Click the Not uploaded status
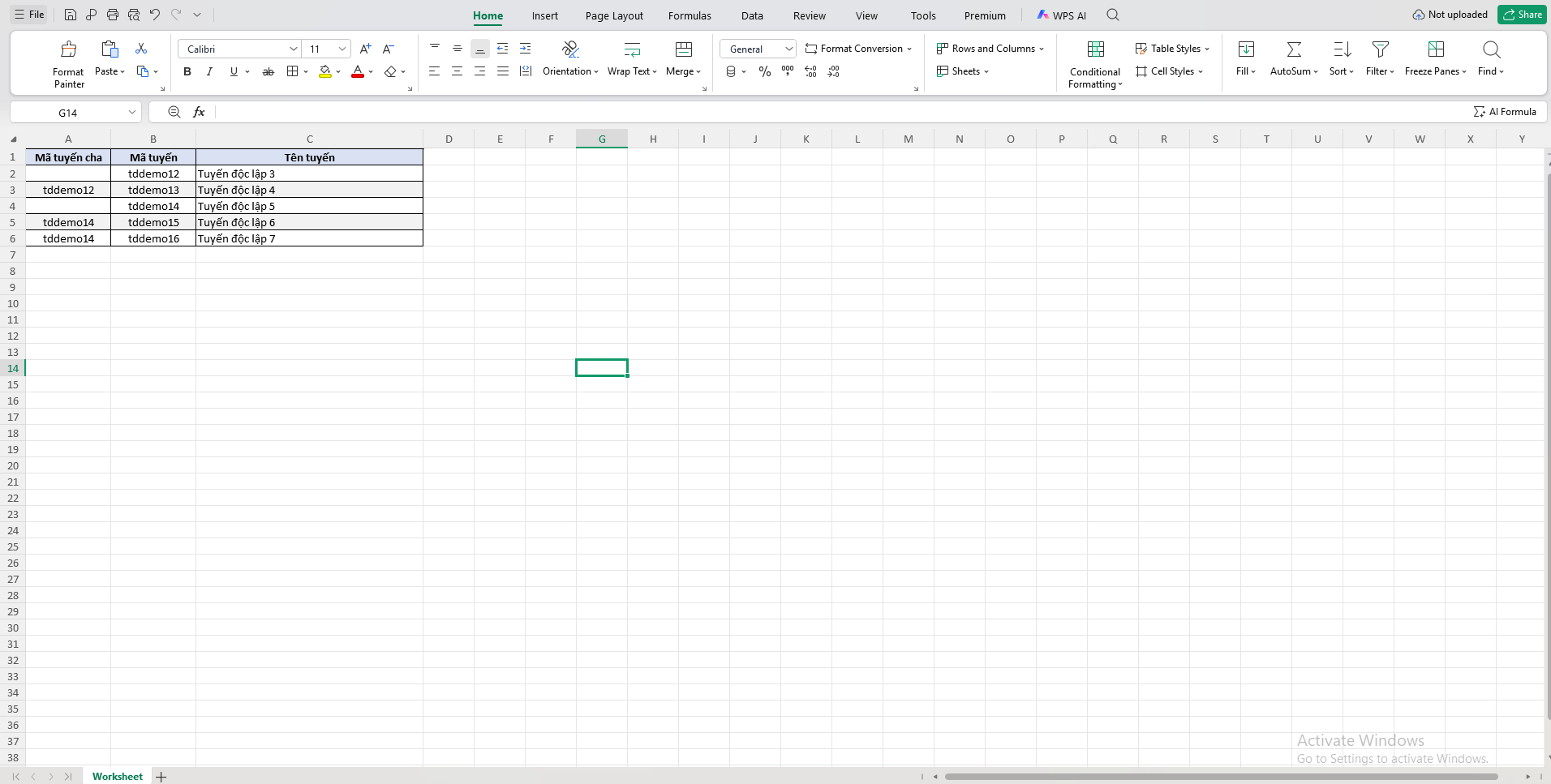The height and width of the screenshot is (784, 1551). (x=1450, y=15)
